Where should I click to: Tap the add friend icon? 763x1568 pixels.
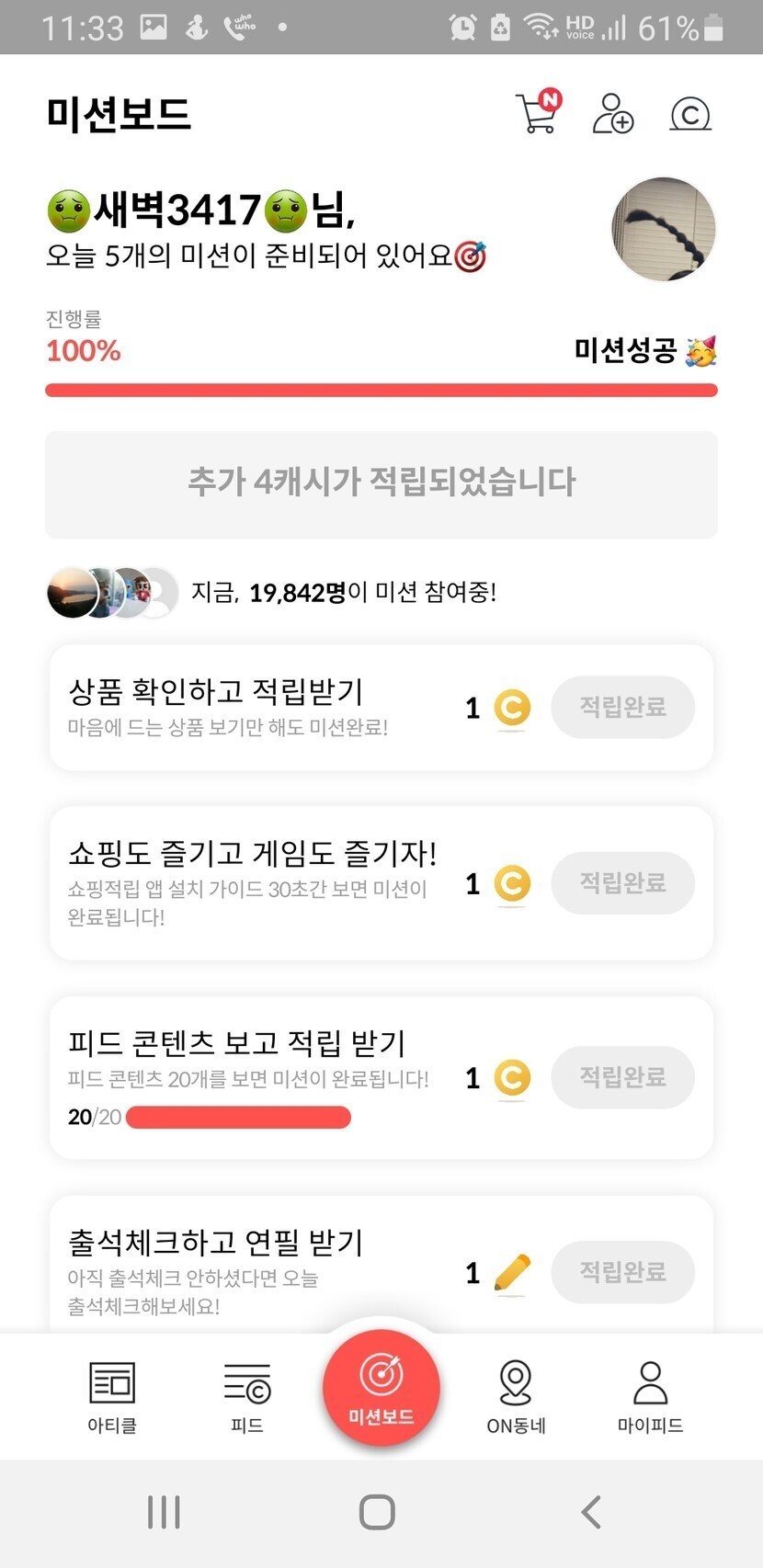pyautogui.click(x=612, y=114)
